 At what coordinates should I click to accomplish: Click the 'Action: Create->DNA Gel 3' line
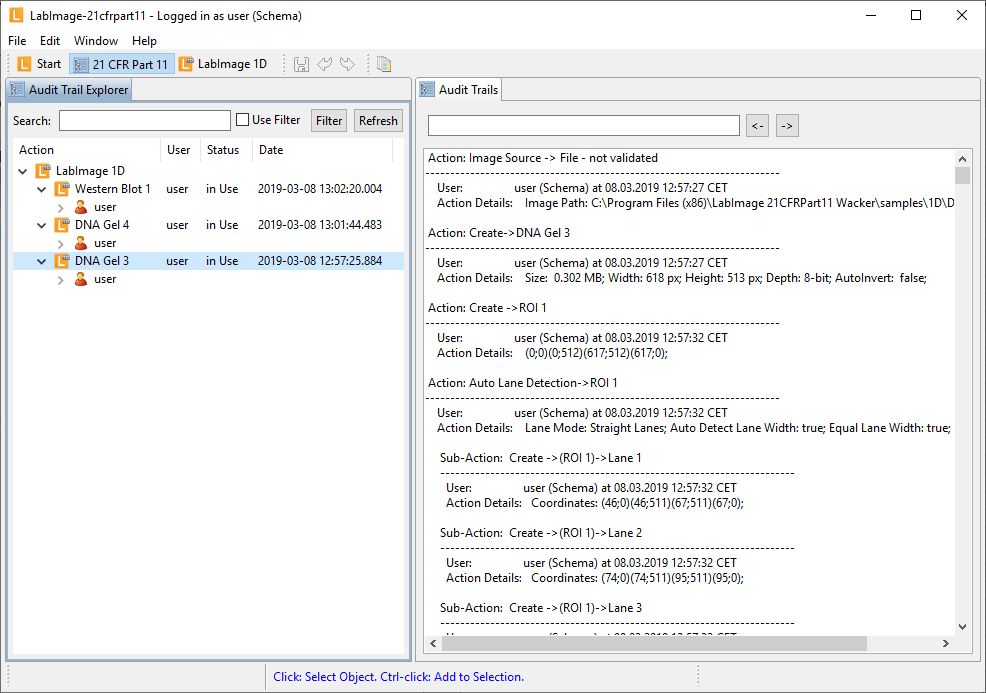pyautogui.click(x=499, y=233)
